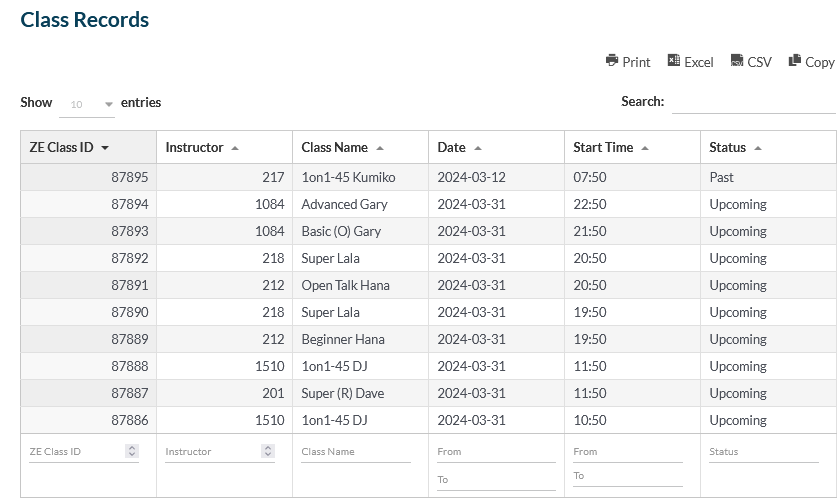Select the row for class 87895
Image resolution: width=840 pixels, height=502 pixels.
pyautogui.click(x=428, y=177)
